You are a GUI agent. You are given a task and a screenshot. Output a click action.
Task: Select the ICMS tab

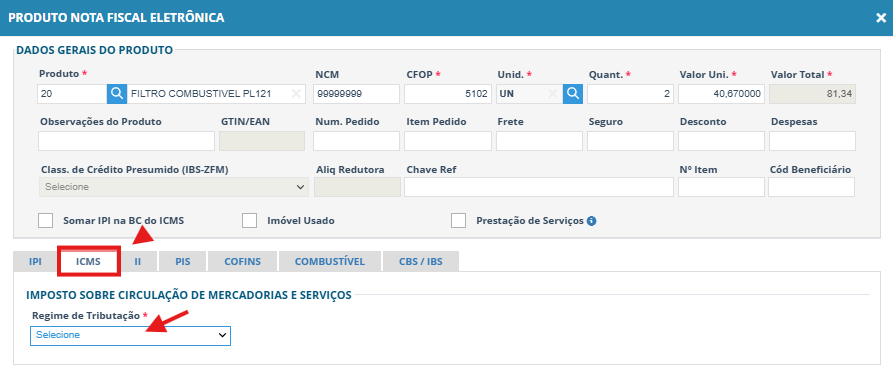click(88, 262)
